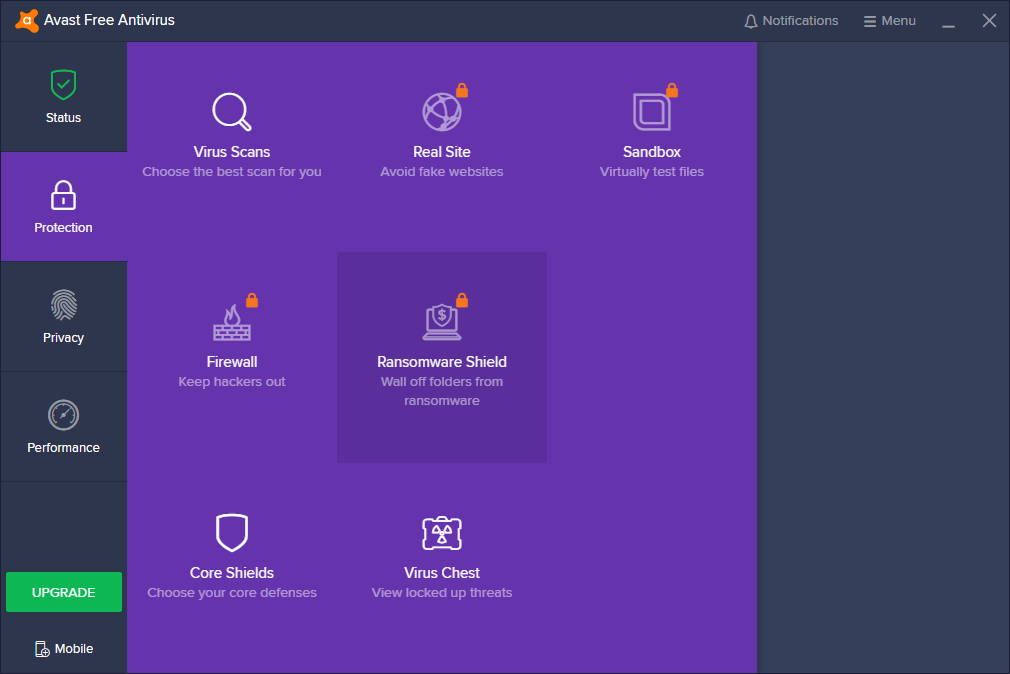Click the Ransomware Shield title
Viewport: 1010px width, 674px height.
point(442,361)
